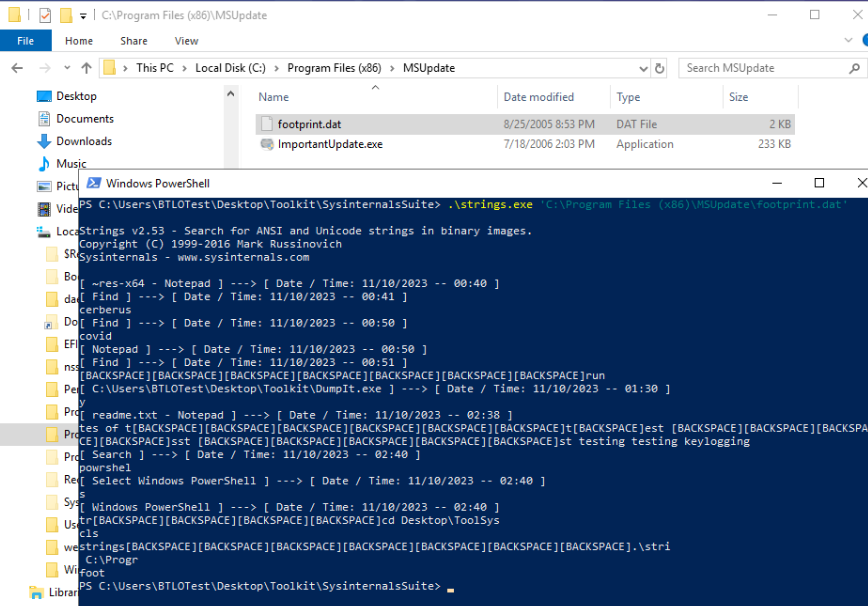Click the www.sysinternals.com text in PowerShell
Image resolution: width=868 pixels, height=606 pixels.
pos(243,257)
